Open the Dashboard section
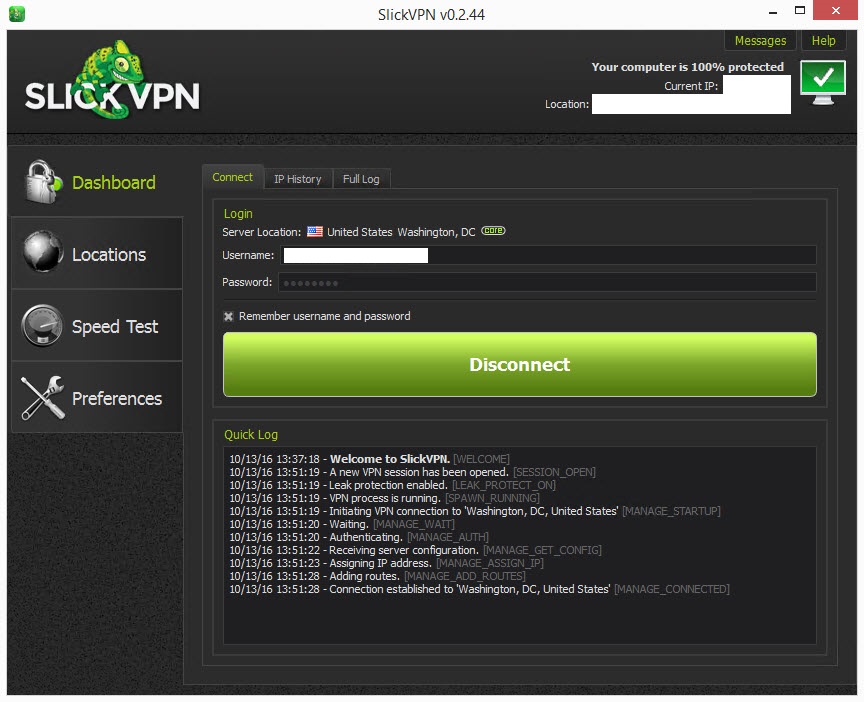The height and width of the screenshot is (702, 864). tap(97, 182)
